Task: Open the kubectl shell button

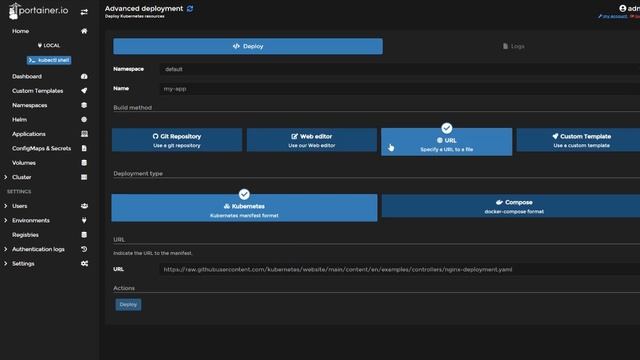Action: tap(49, 60)
